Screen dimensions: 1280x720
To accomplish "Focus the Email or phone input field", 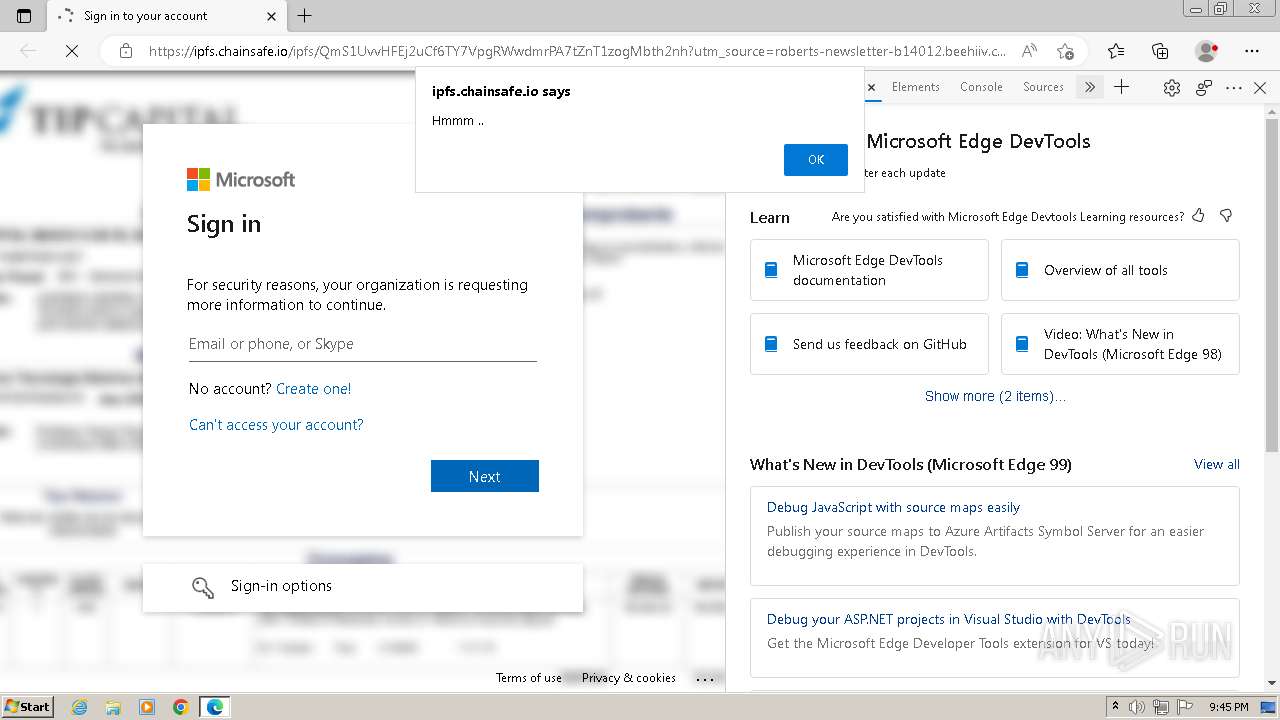I will point(363,344).
